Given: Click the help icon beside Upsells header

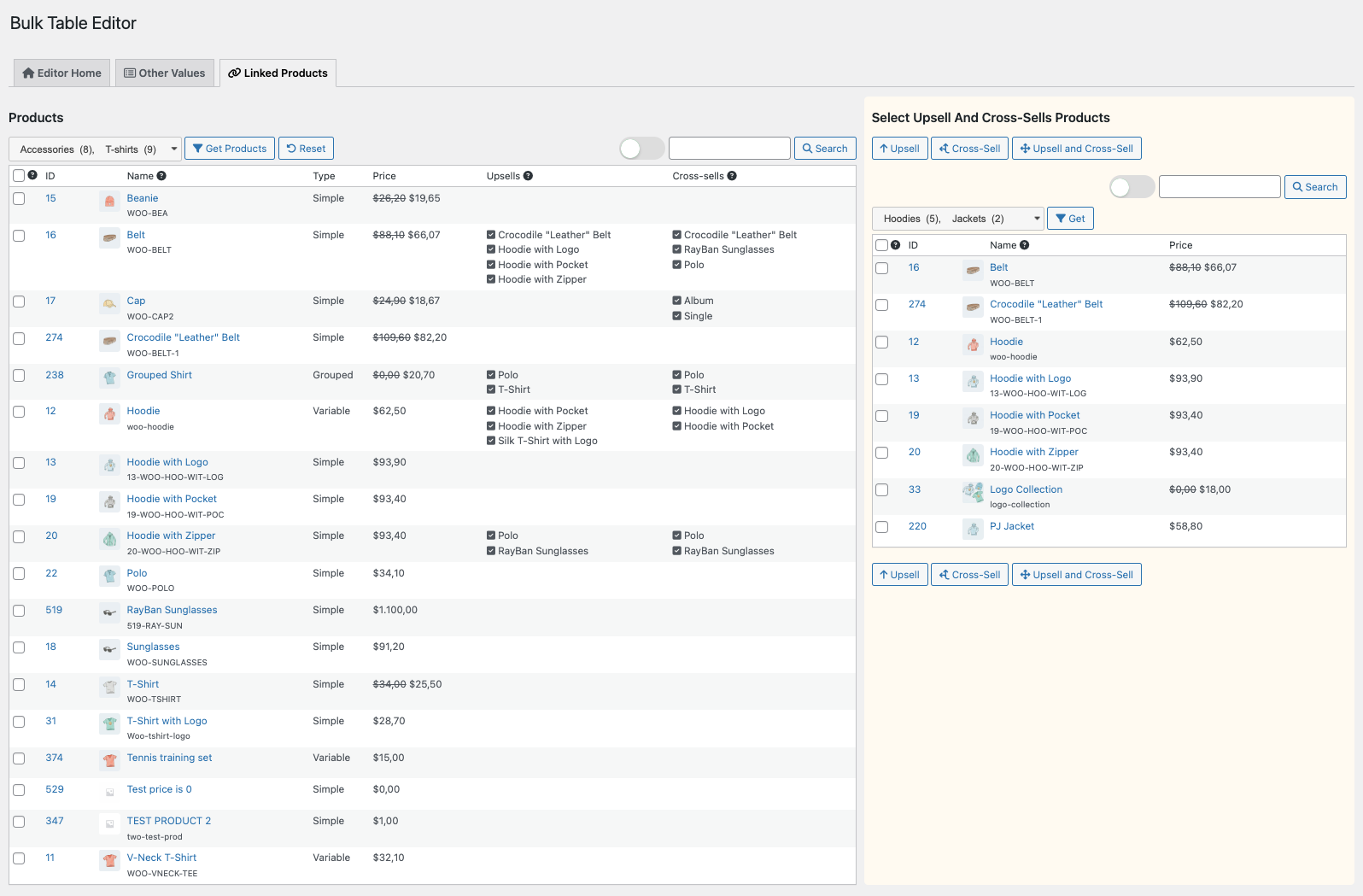Looking at the screenshot, I should [528, 176].
